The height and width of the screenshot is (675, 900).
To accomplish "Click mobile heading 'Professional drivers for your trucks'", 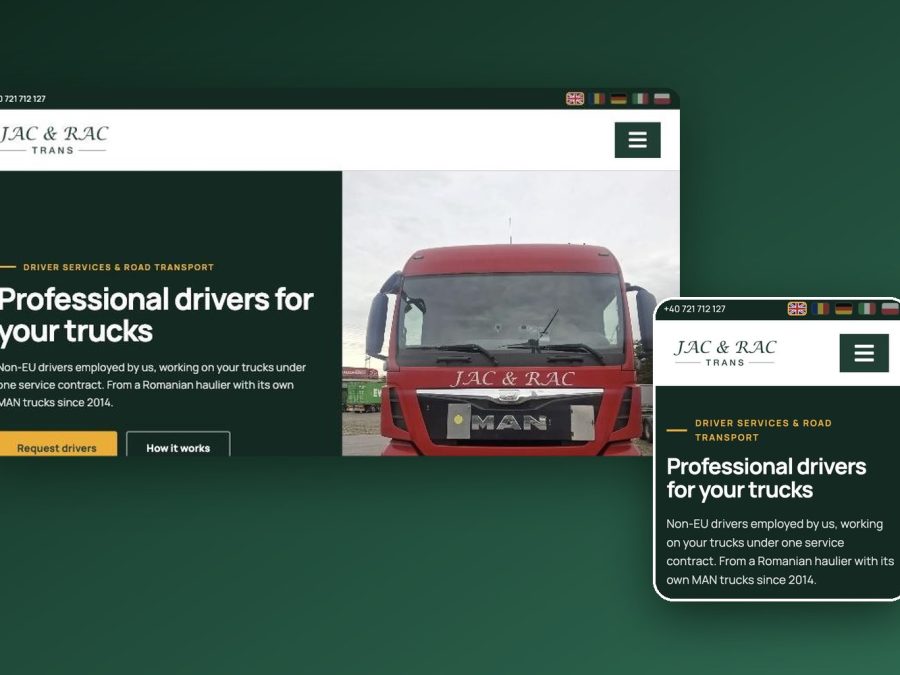I will tap(766, 478).
